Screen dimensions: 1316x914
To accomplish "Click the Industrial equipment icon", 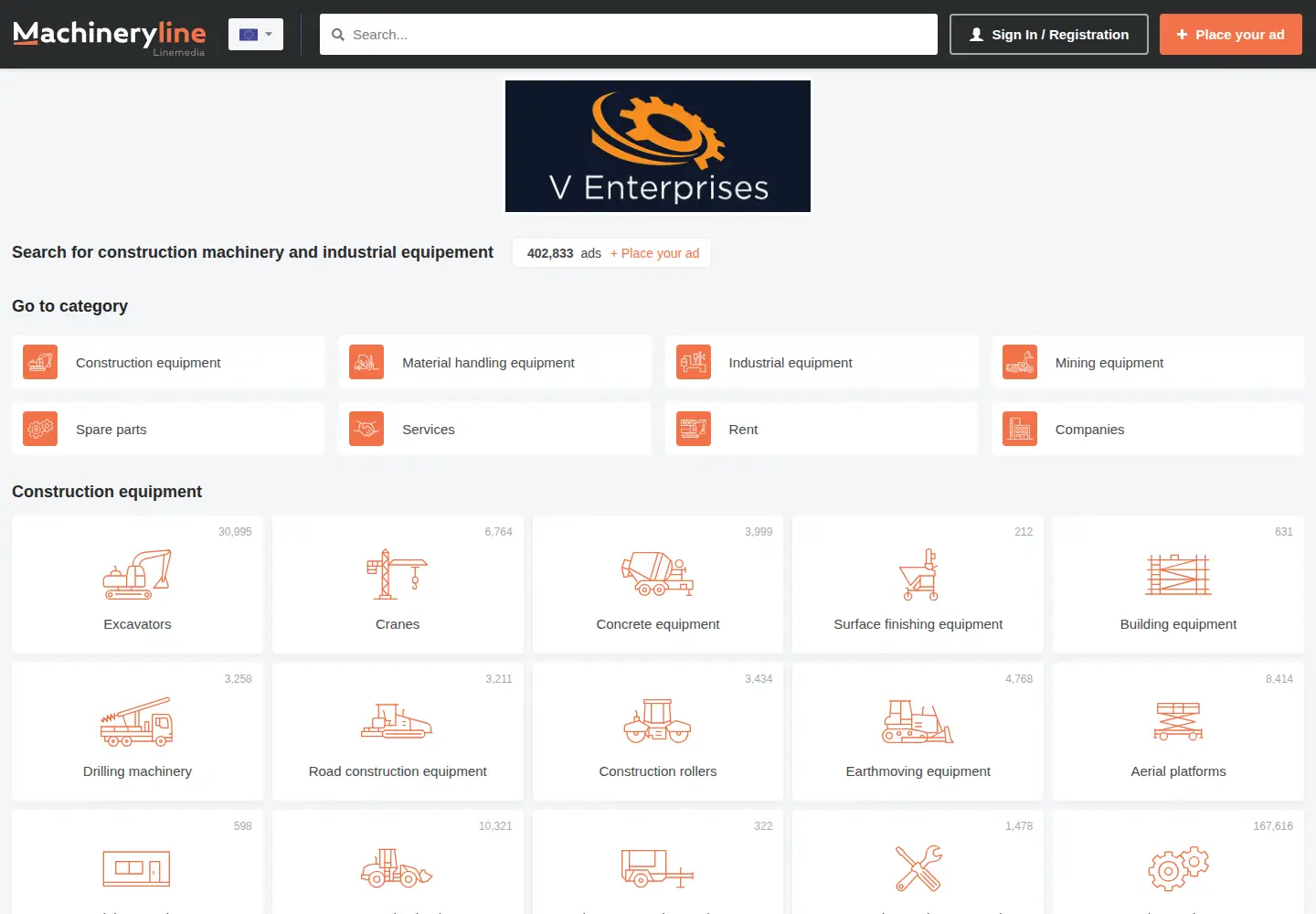I will tap(694, 363).
